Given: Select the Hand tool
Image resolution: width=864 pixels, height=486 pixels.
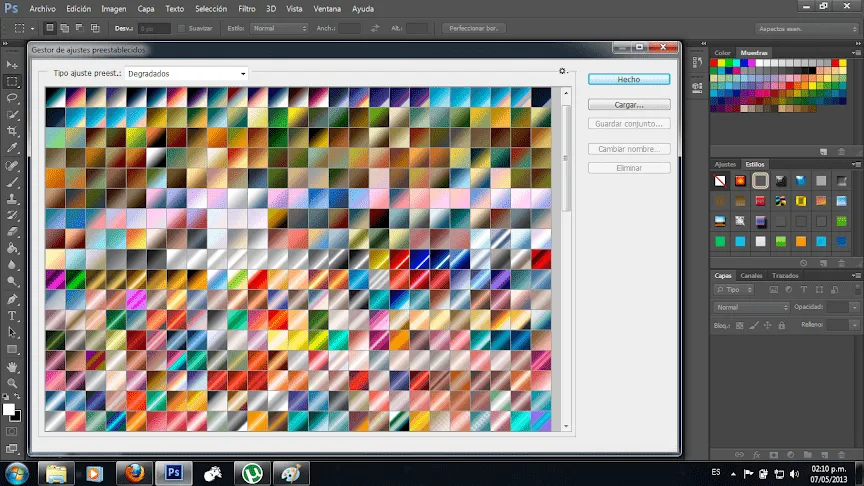Looking at the screenshot, I should [x=12, y=367].
